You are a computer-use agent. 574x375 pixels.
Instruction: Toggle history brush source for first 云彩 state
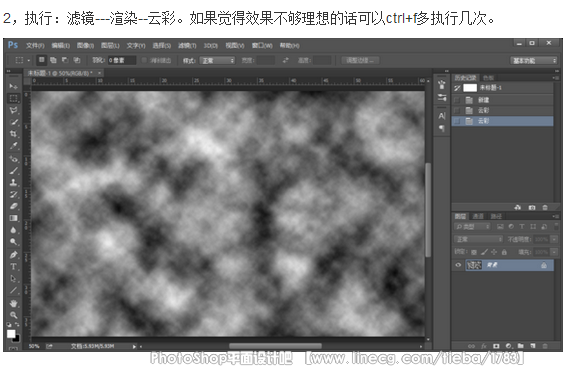(x=457, y=110)
